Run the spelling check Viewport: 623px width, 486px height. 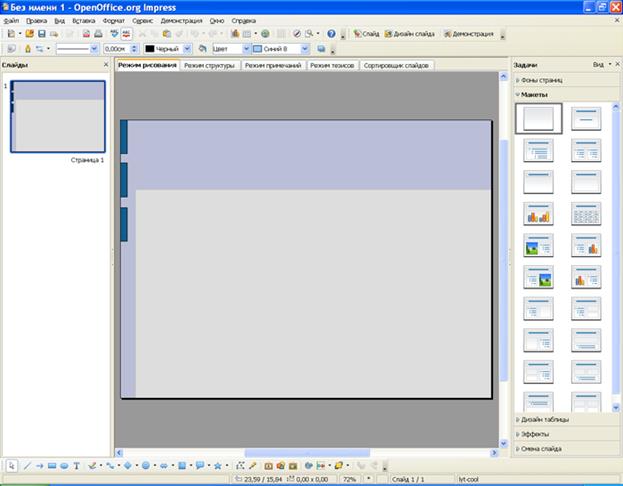pos(114,34)
